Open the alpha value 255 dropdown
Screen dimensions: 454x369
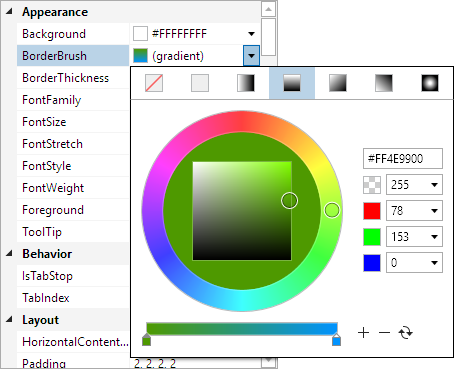[x=434, y=185]
